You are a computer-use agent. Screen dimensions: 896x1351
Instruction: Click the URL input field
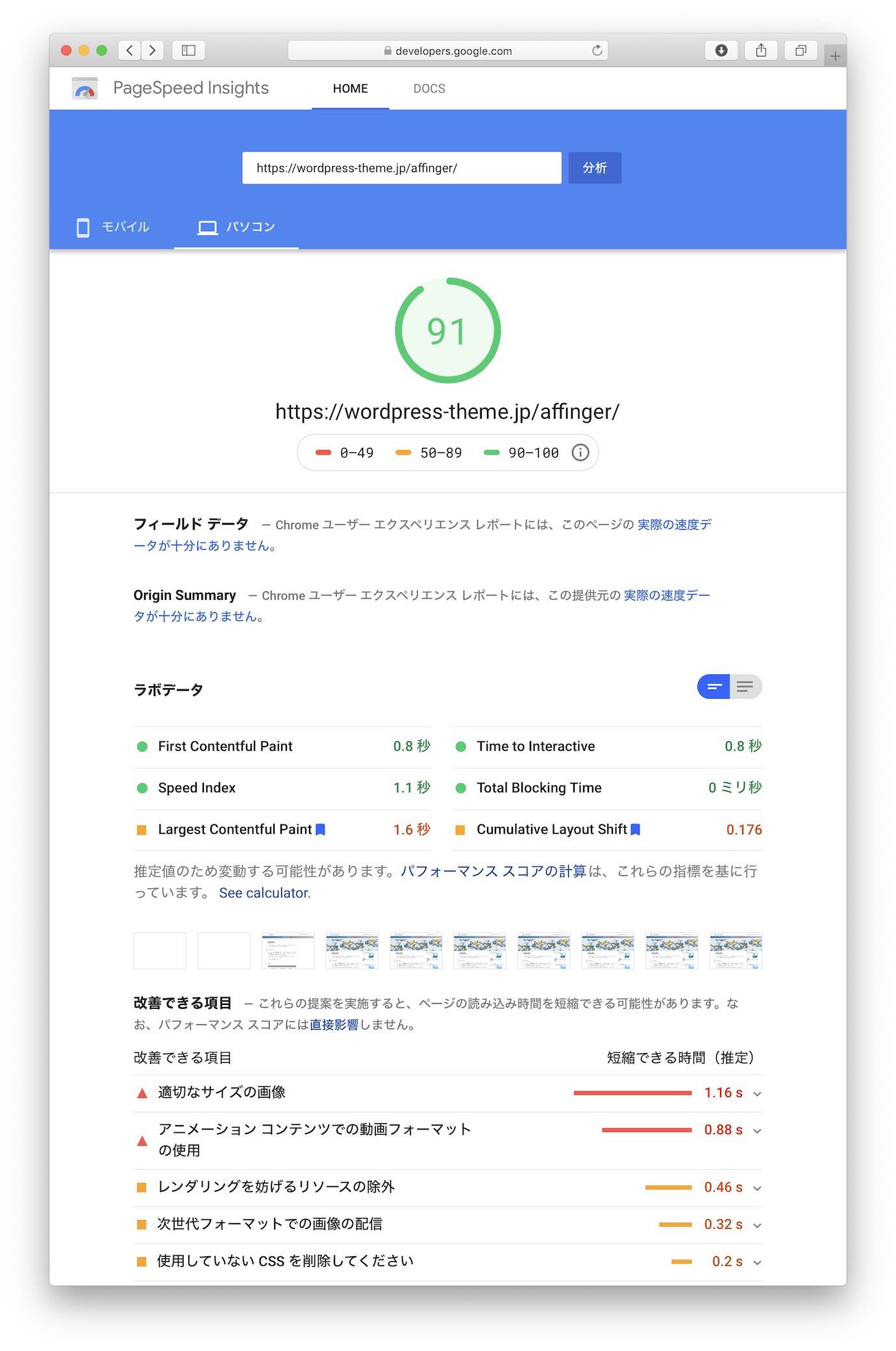[x=402, y=168]
